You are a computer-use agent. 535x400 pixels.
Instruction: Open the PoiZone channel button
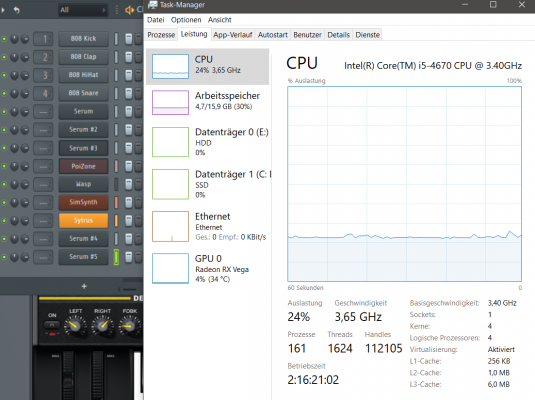[x=83, y=166]
